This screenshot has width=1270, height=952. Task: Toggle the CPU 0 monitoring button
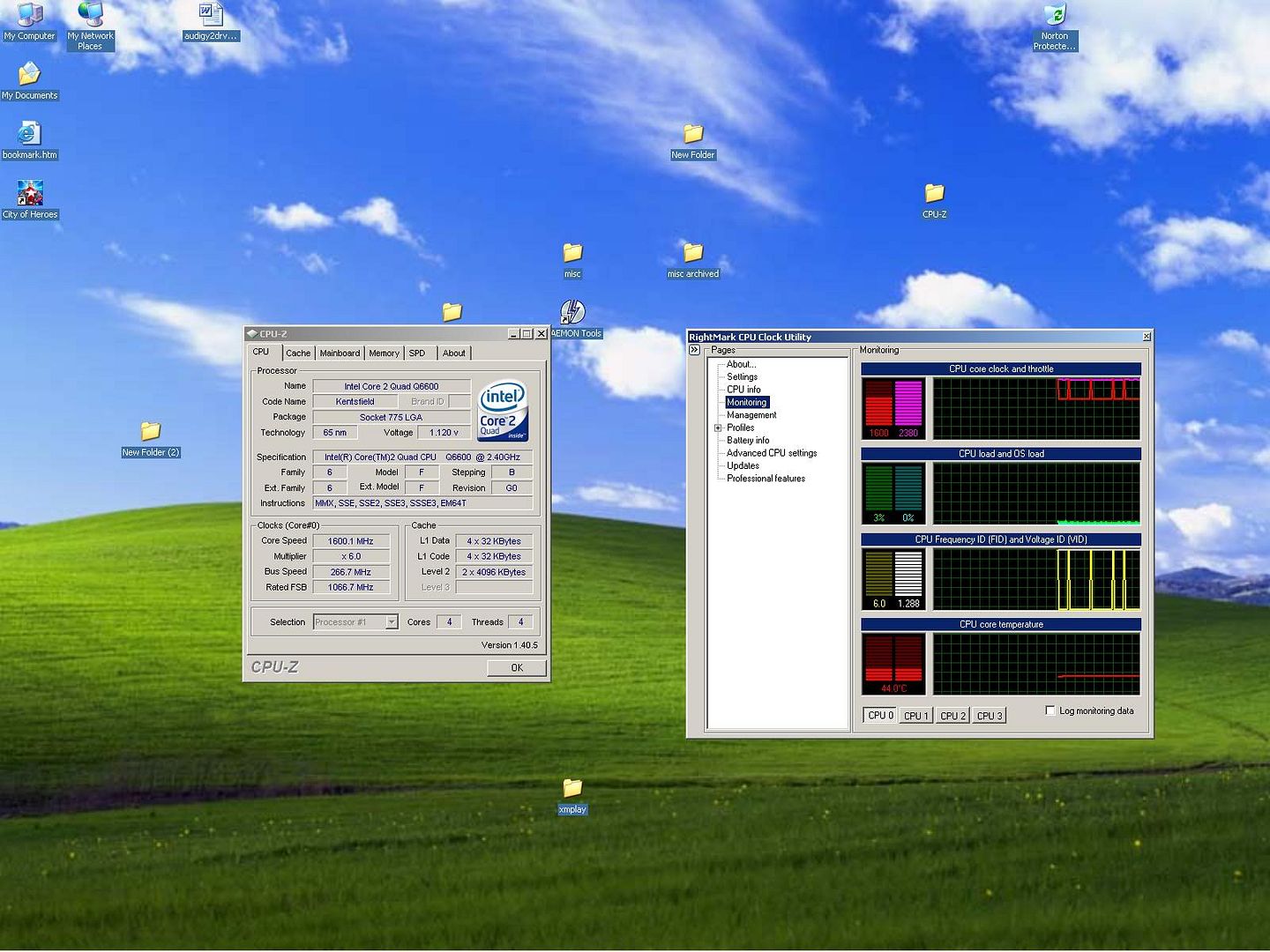point(880,716)
